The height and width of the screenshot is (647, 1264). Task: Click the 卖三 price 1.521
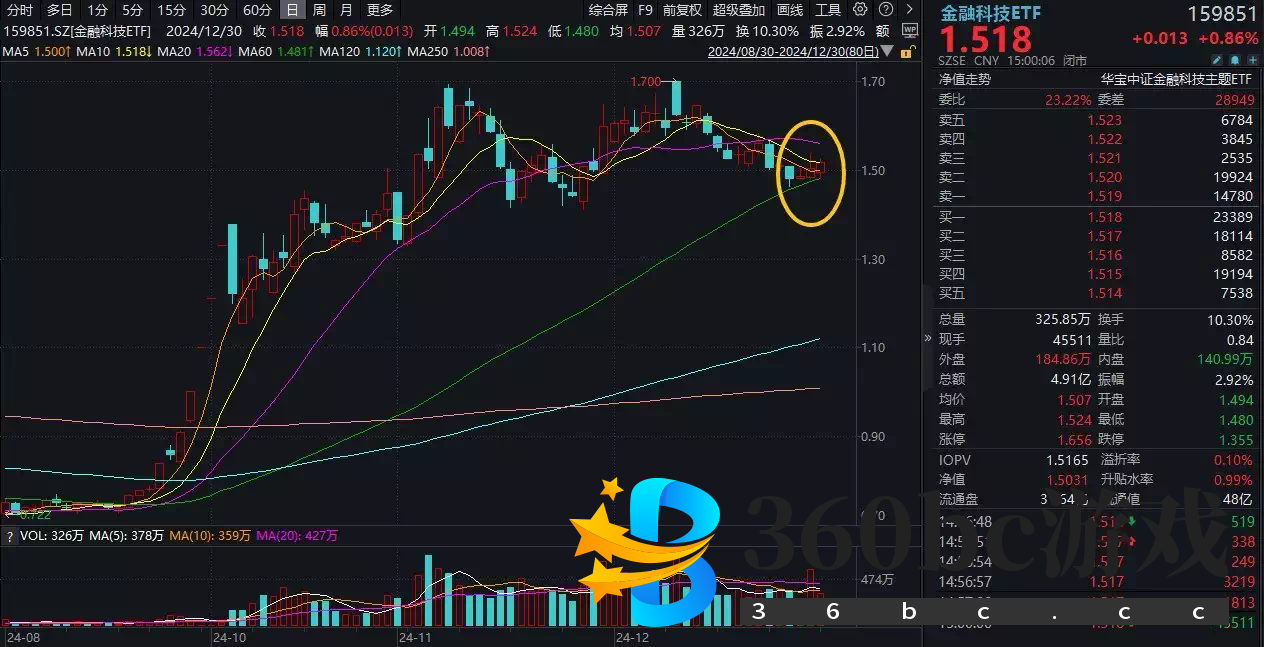point(1104,158)
